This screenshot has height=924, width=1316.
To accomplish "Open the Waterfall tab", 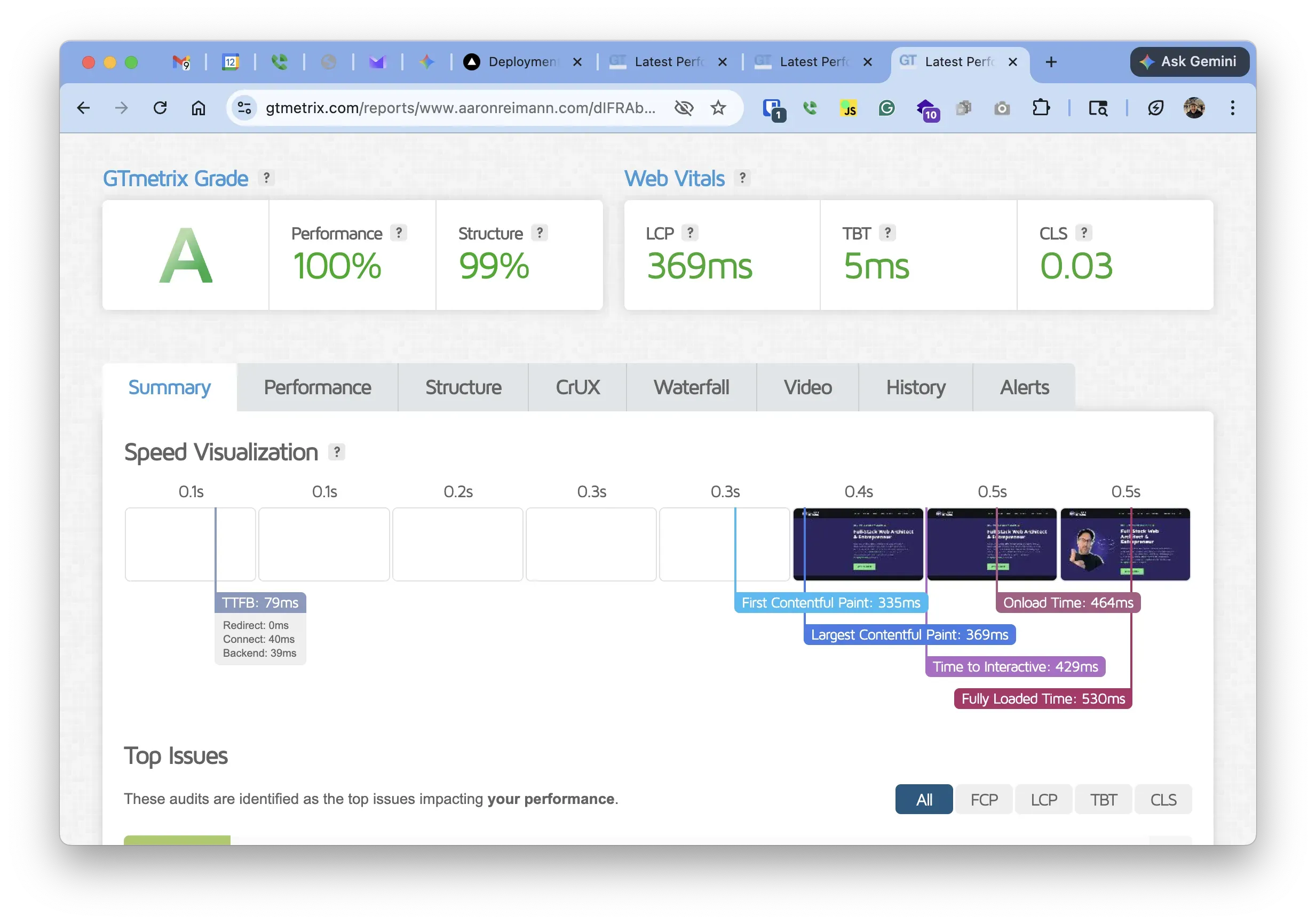I will tap(691, 387).
